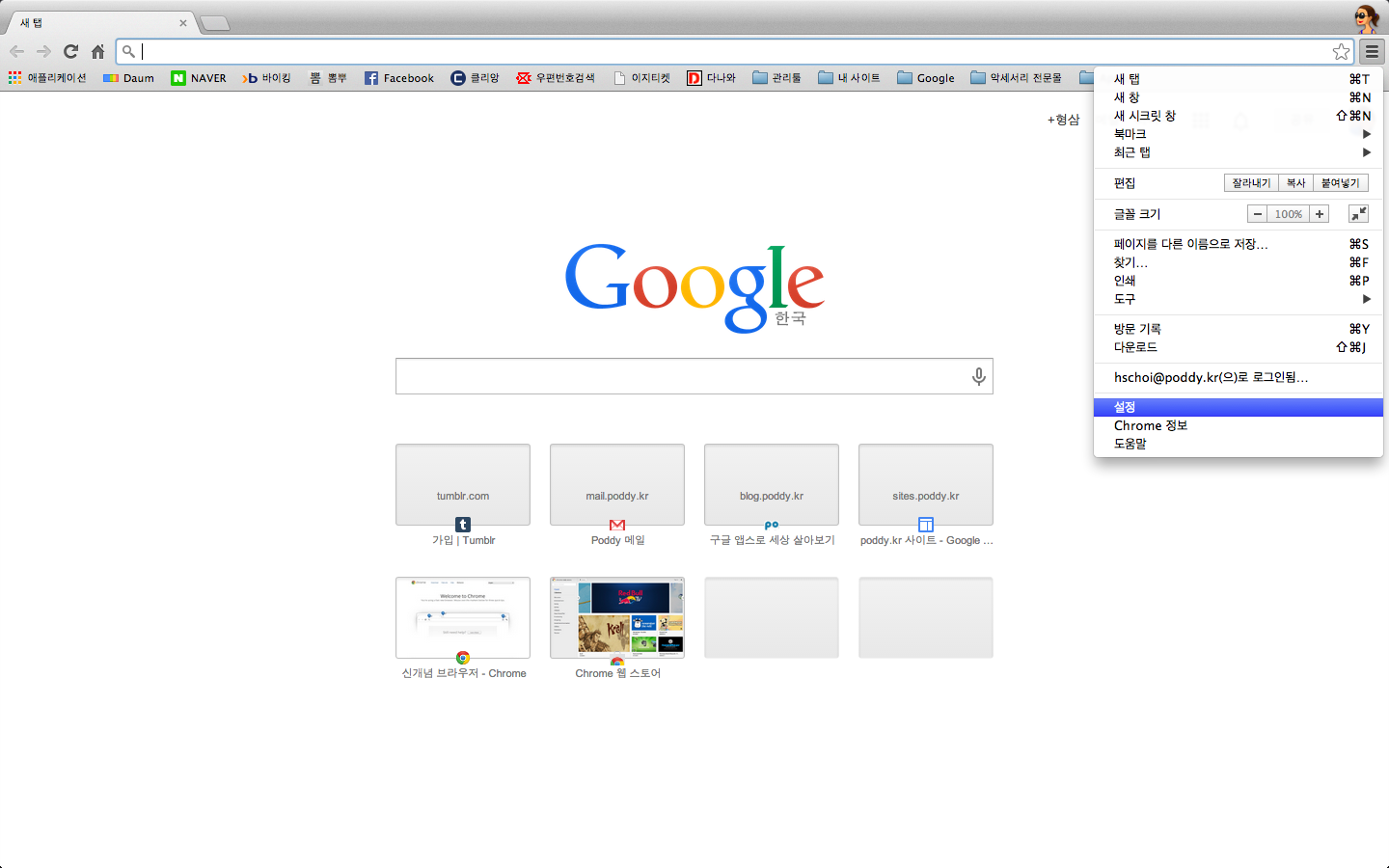Click the Chrome hamburger menu button
The image size is (1389, 868).
click(x=1372, y=51)
